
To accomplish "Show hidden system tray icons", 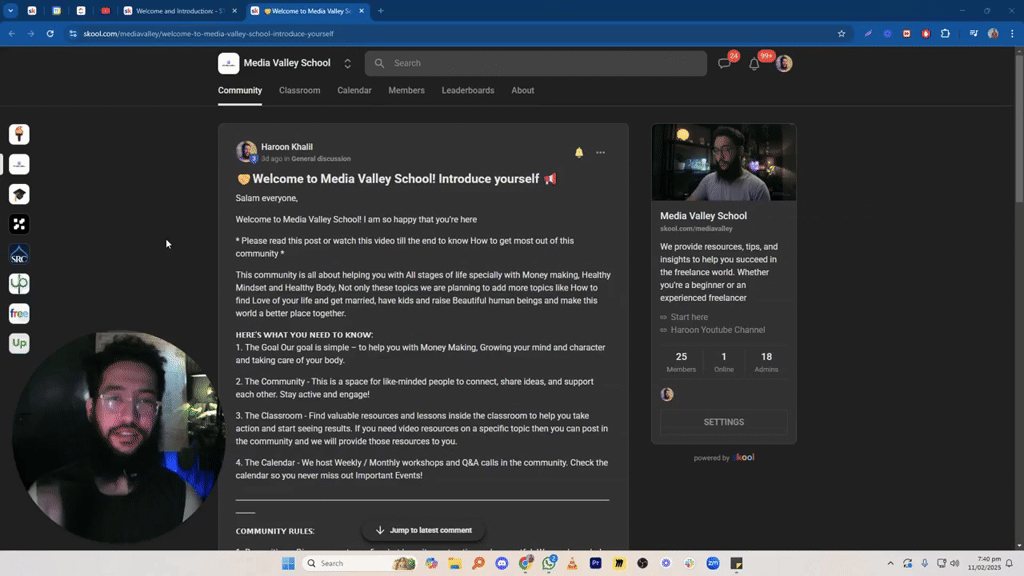I will click(x=890, y=563).
